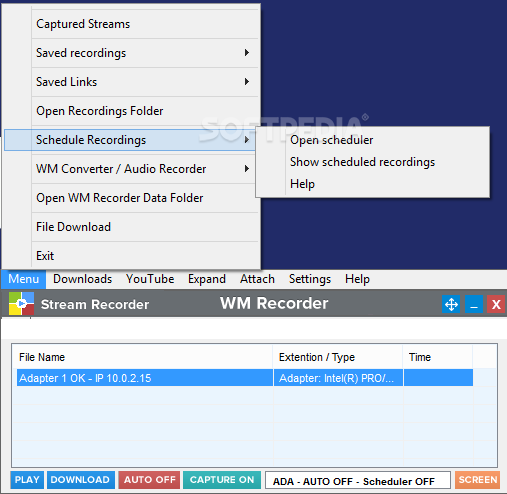Close WM Recorder with red X
This screenshot has height=494, width=507.
tap(496, 304)
